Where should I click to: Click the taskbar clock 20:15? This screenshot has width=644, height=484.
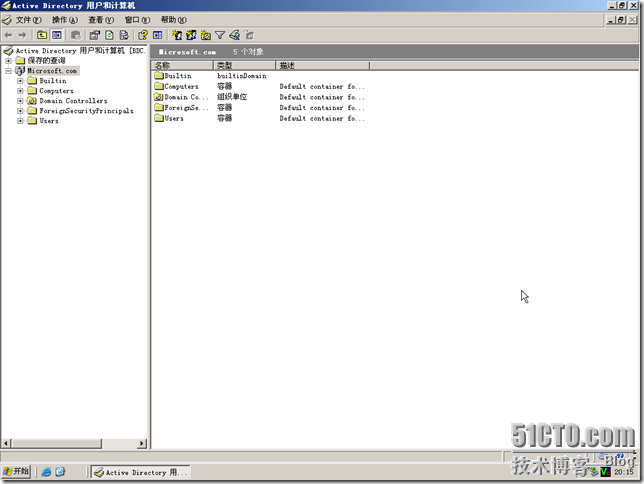(624, 472)
